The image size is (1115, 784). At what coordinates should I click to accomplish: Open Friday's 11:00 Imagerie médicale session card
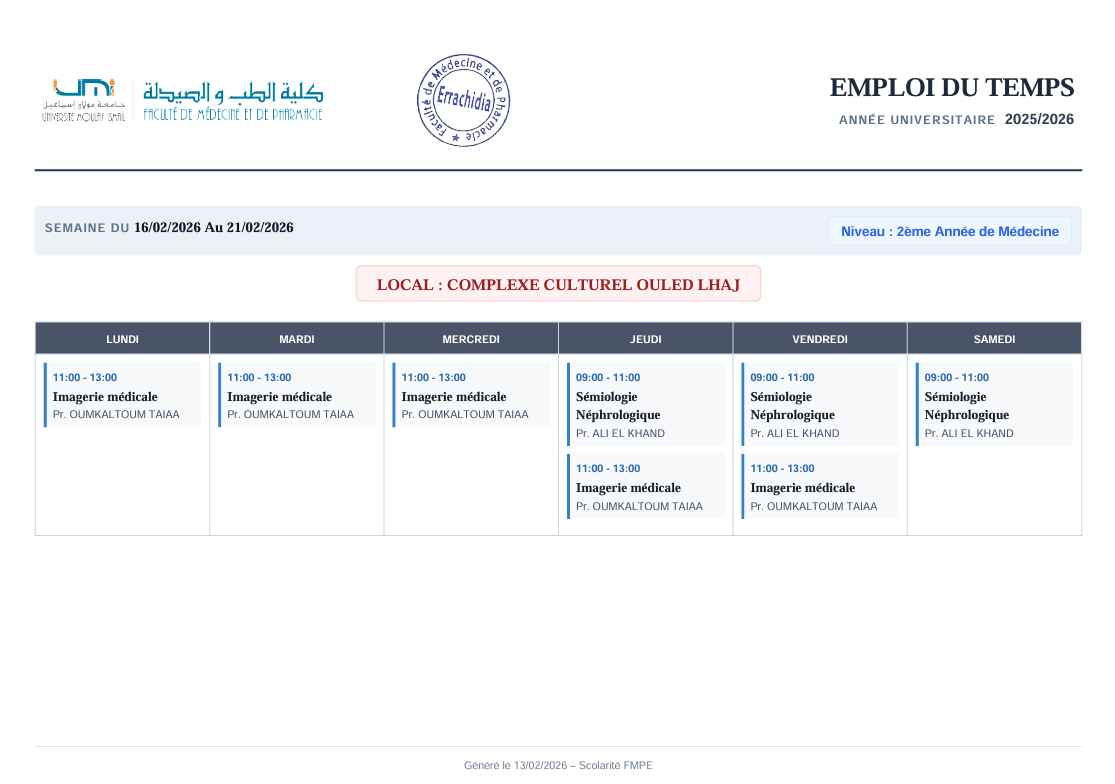coord(820,486)
